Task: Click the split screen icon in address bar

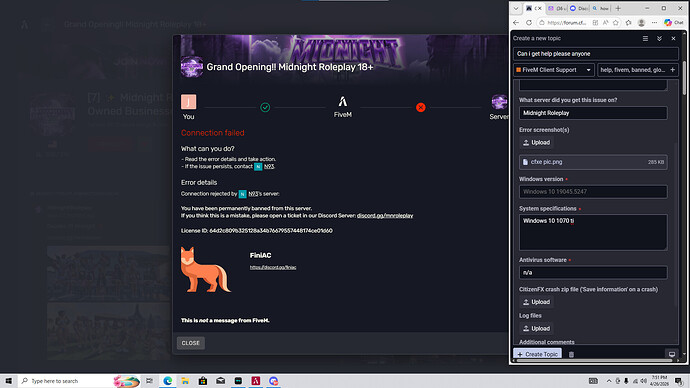Action: pos(595,22)
